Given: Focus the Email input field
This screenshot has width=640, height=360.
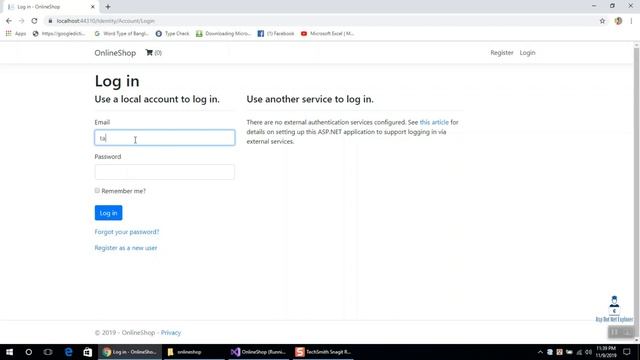Looking at the screenshot, I should click(x=164, y=138).
